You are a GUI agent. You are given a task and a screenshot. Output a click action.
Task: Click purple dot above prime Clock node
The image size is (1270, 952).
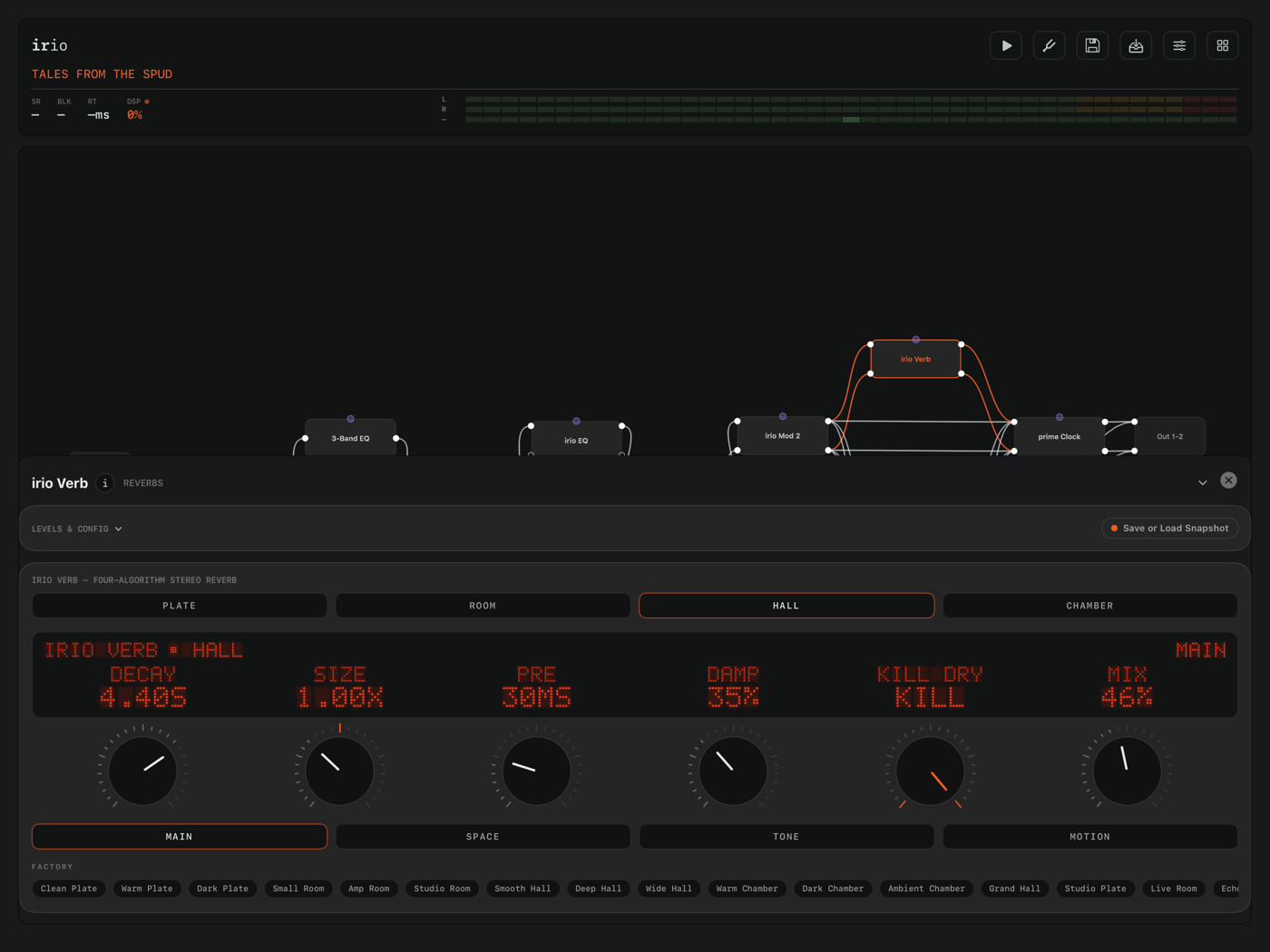[1059, 417]
